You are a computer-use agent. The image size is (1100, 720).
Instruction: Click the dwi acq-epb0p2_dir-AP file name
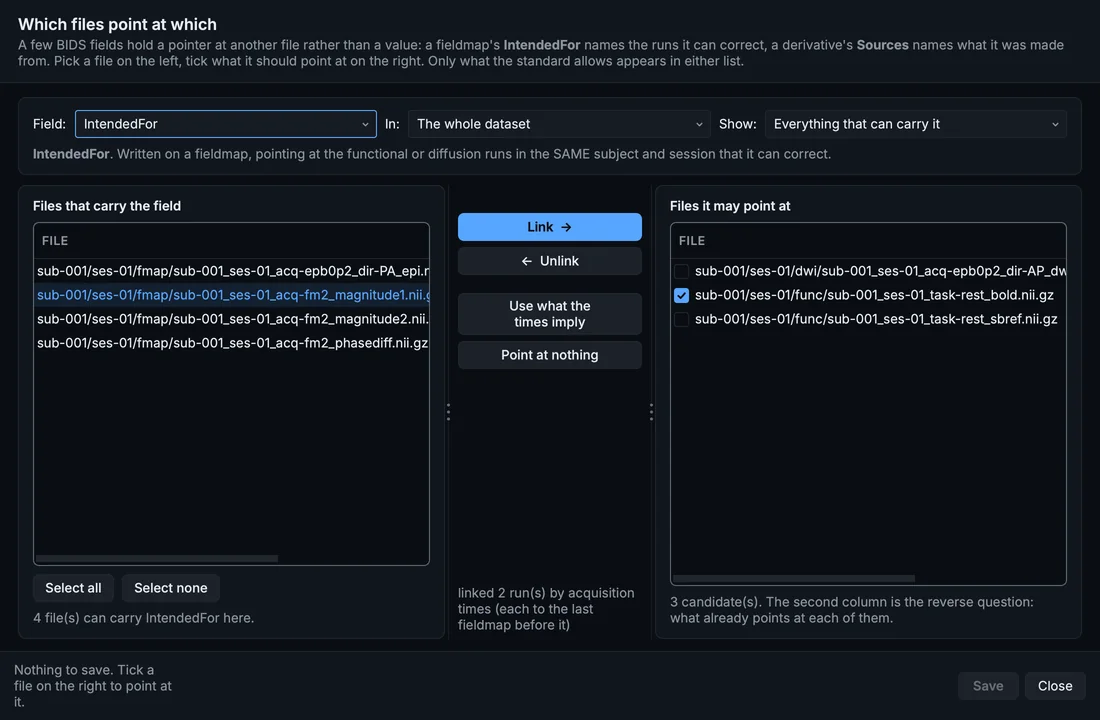tap(880, 271)
